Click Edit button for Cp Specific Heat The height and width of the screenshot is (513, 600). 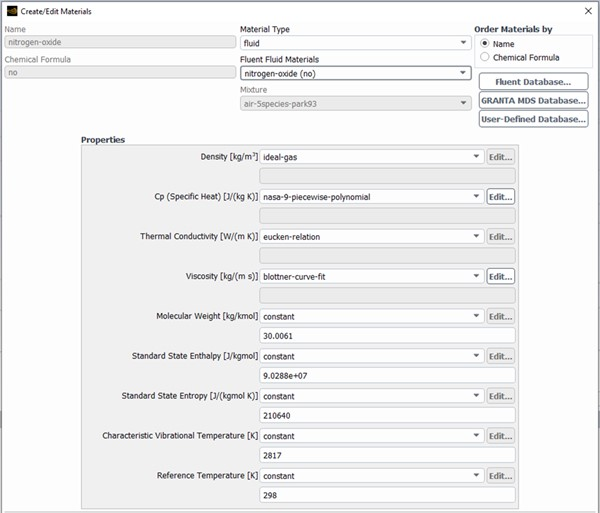[x=500, y=197]
